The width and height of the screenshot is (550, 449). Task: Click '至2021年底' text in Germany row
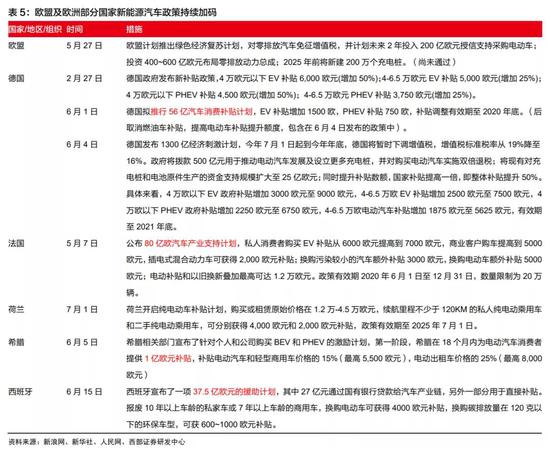(152, 227)
